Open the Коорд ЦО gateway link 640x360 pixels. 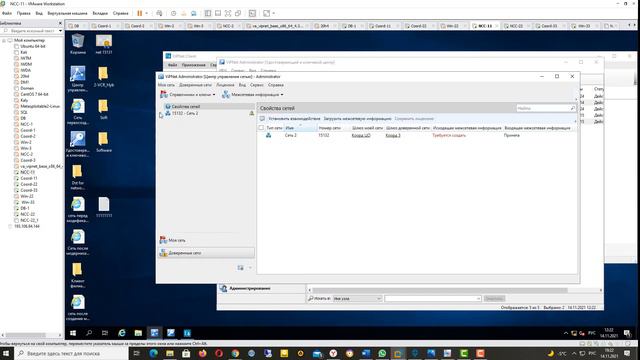(361, 135)
